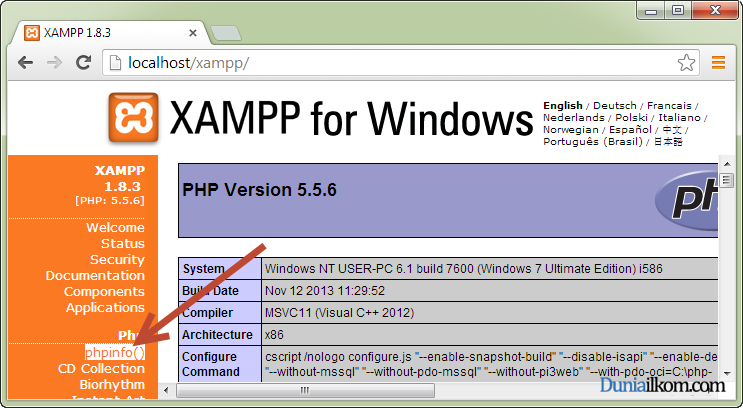This screenshot has width=743, height=408.
Task: Switch language to English
Action: click(x=562, y=106)
